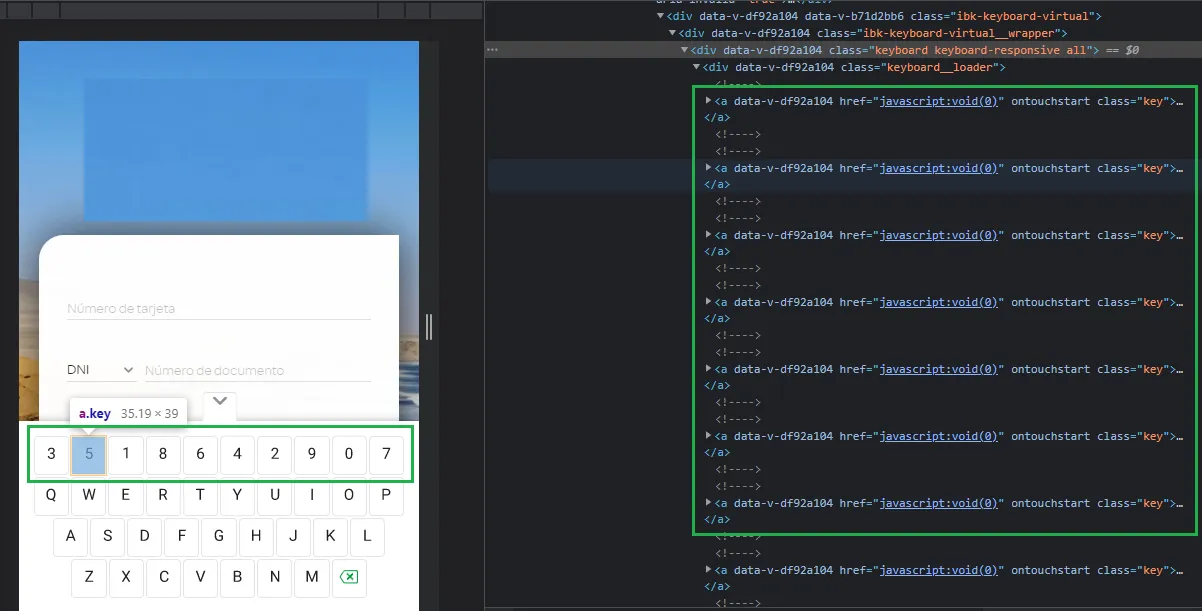
Task: Tap the R letter key
Action: (x=163, y=496)
